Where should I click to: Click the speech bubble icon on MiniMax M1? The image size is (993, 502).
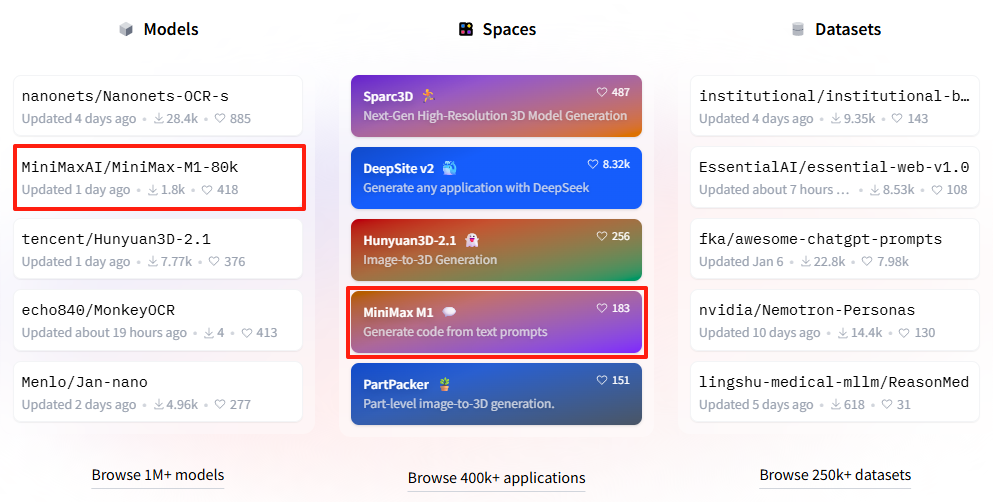449,311
